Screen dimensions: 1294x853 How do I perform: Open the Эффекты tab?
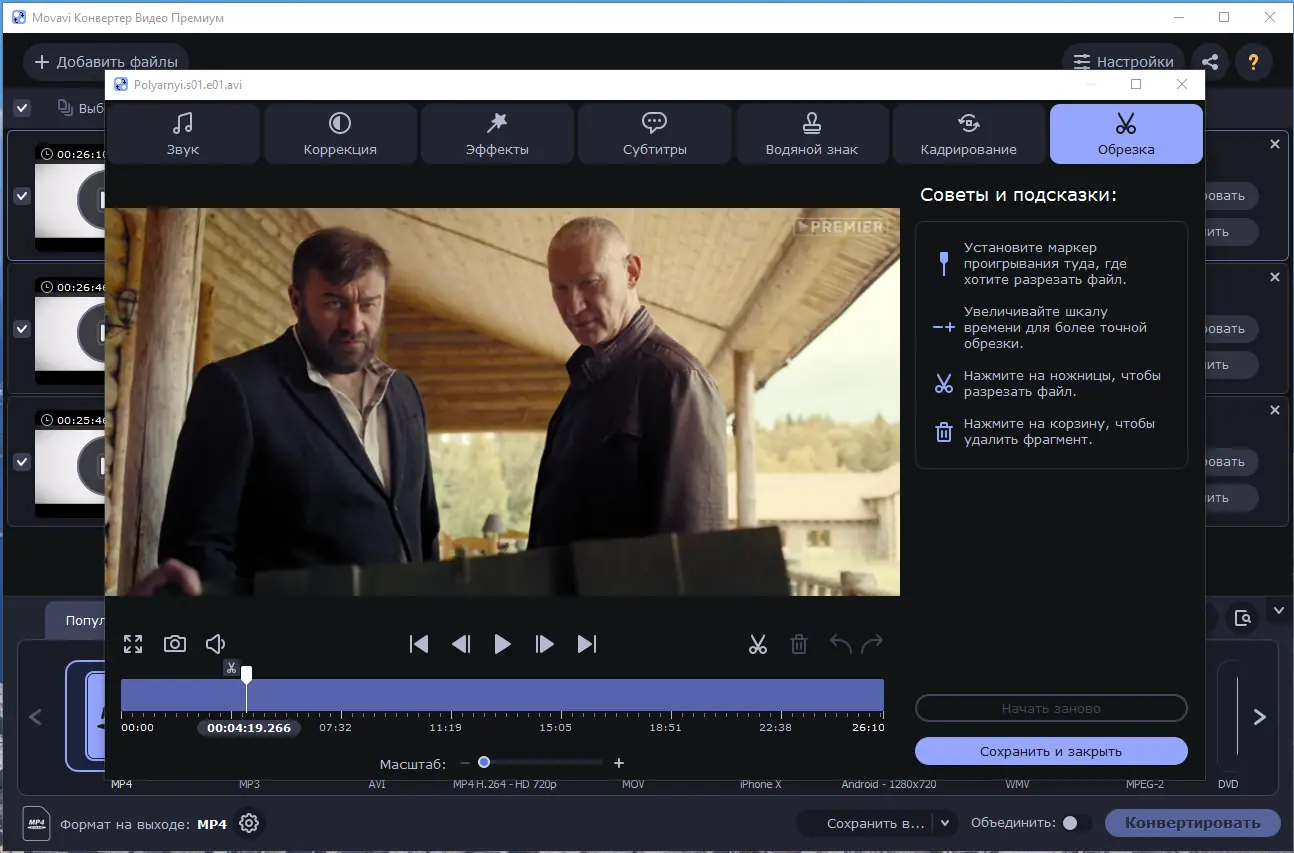(x=497, y=134)
